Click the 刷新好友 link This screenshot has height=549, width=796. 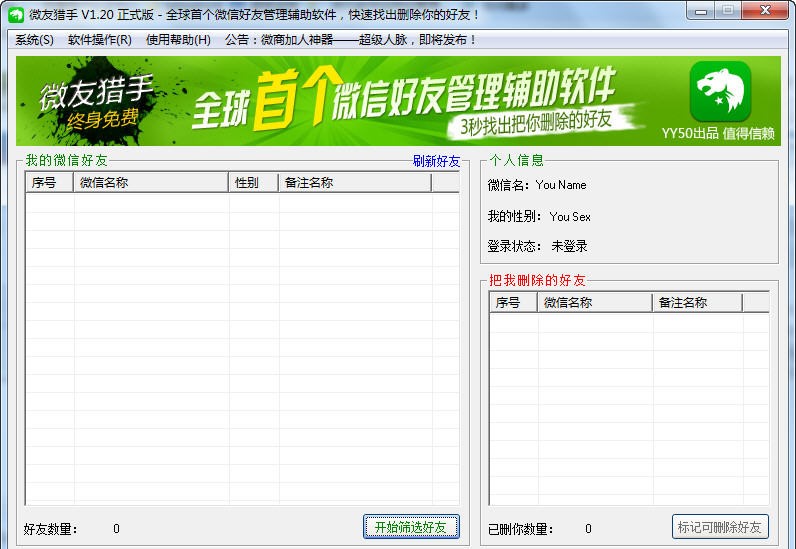[x=436, y=161]
